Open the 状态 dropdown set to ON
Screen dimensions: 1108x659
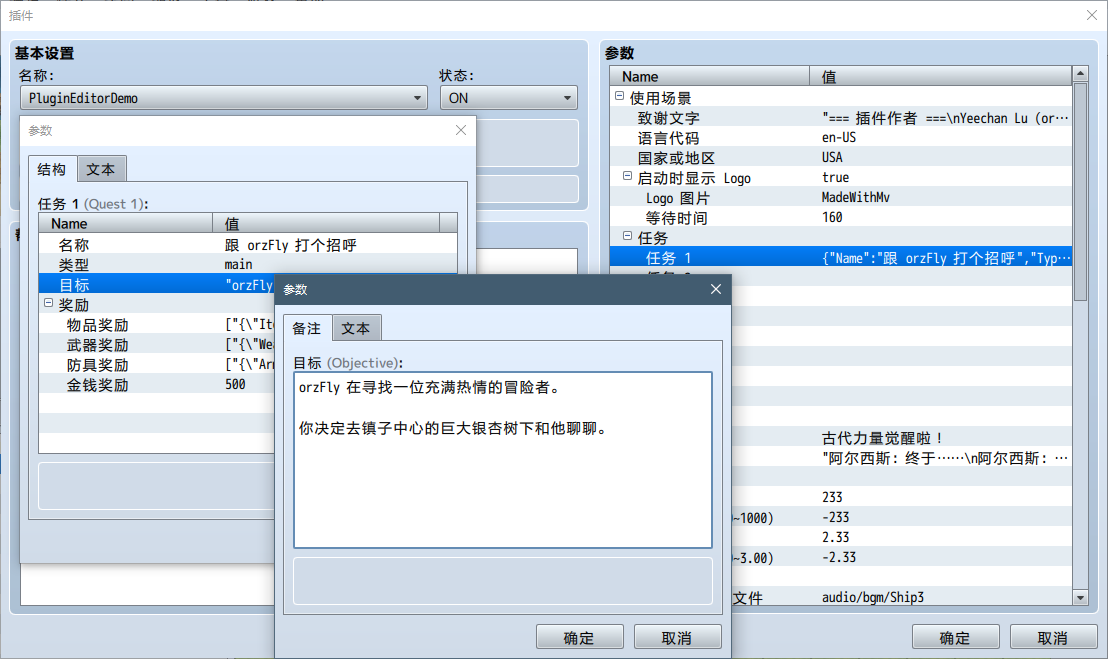pyautogui.click(x=509, y=98)
